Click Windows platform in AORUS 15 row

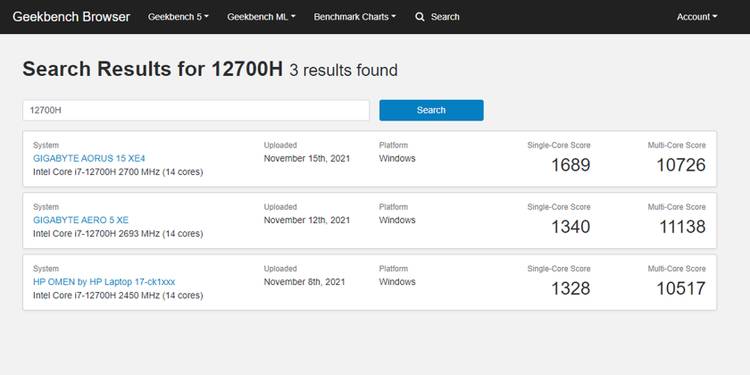[397, 158]
